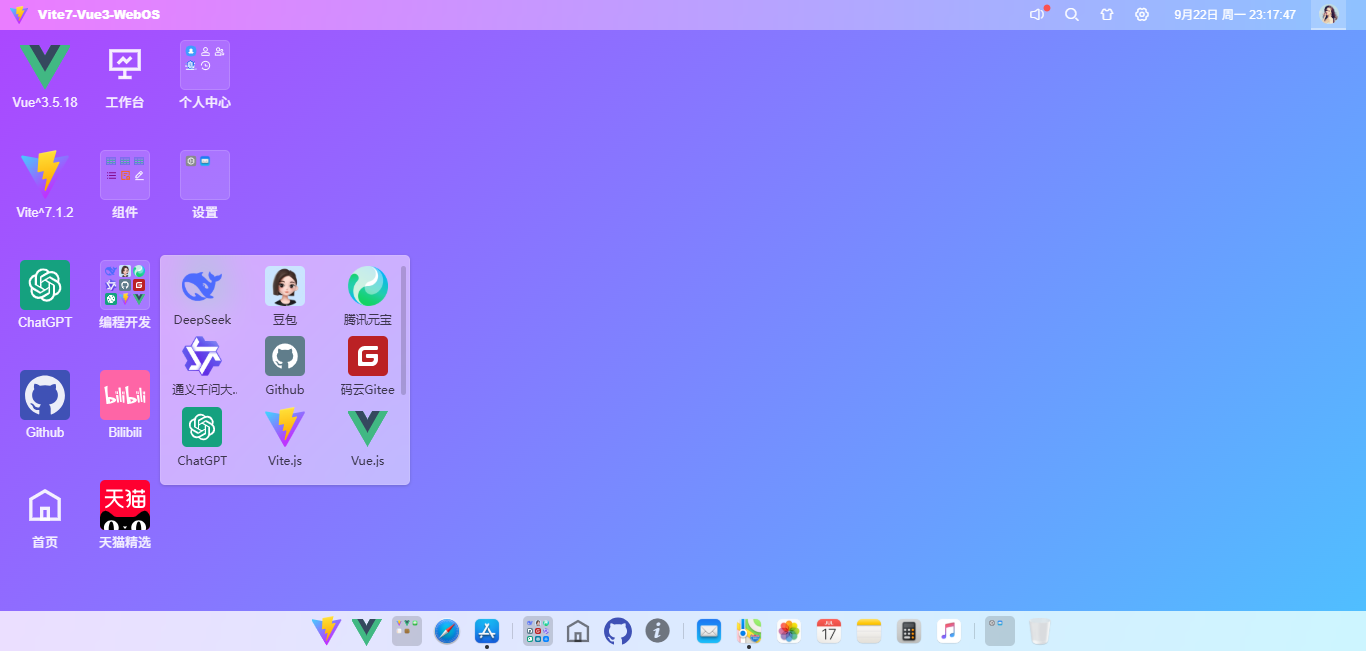The width and height of the screenshot is (1366, 651).
Task: Open the Bilibili desktop icon
Action: pyautogui.click(x=125, y=405)
